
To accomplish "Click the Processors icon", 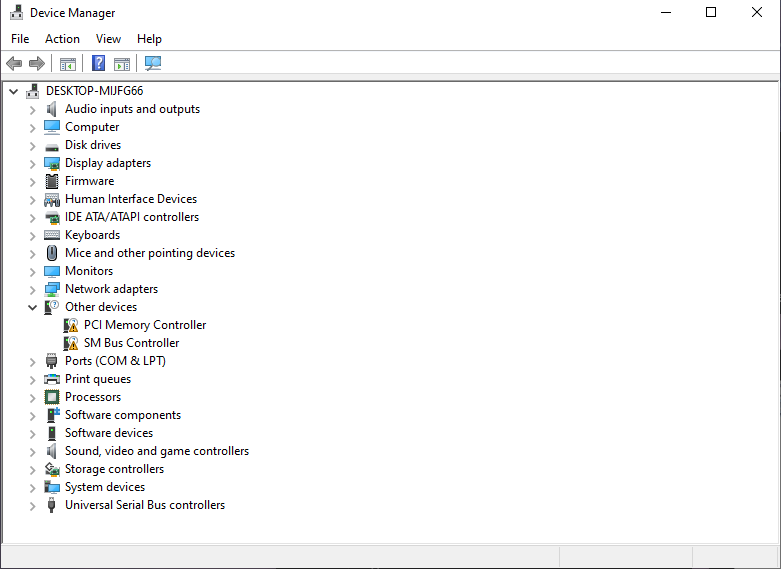I will coord(52,397).
